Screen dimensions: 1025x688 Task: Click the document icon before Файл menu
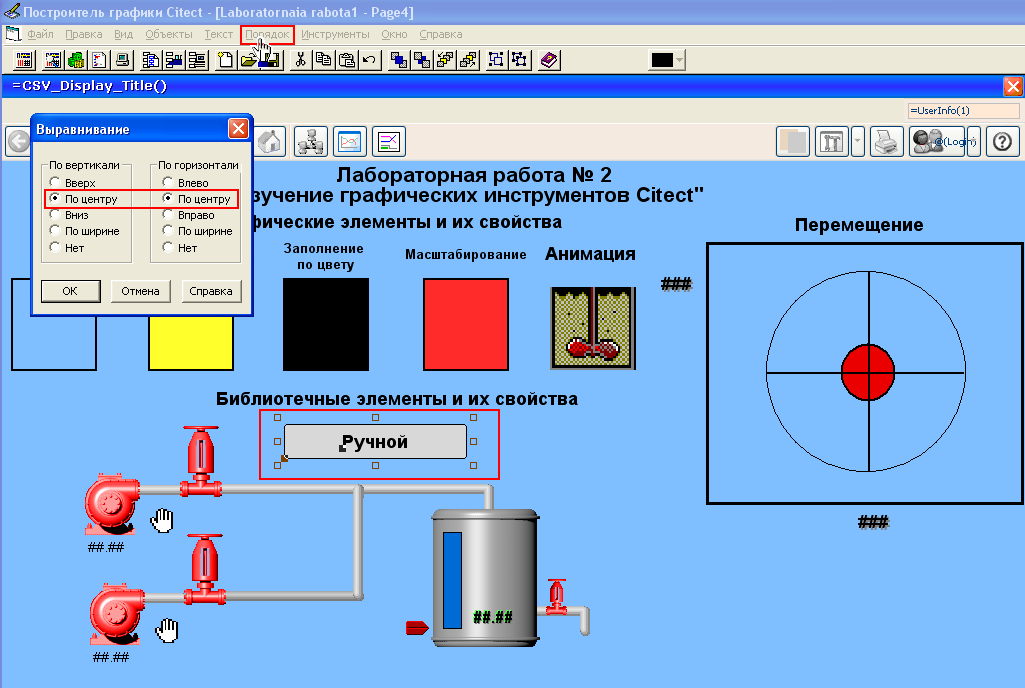(13, 33)
